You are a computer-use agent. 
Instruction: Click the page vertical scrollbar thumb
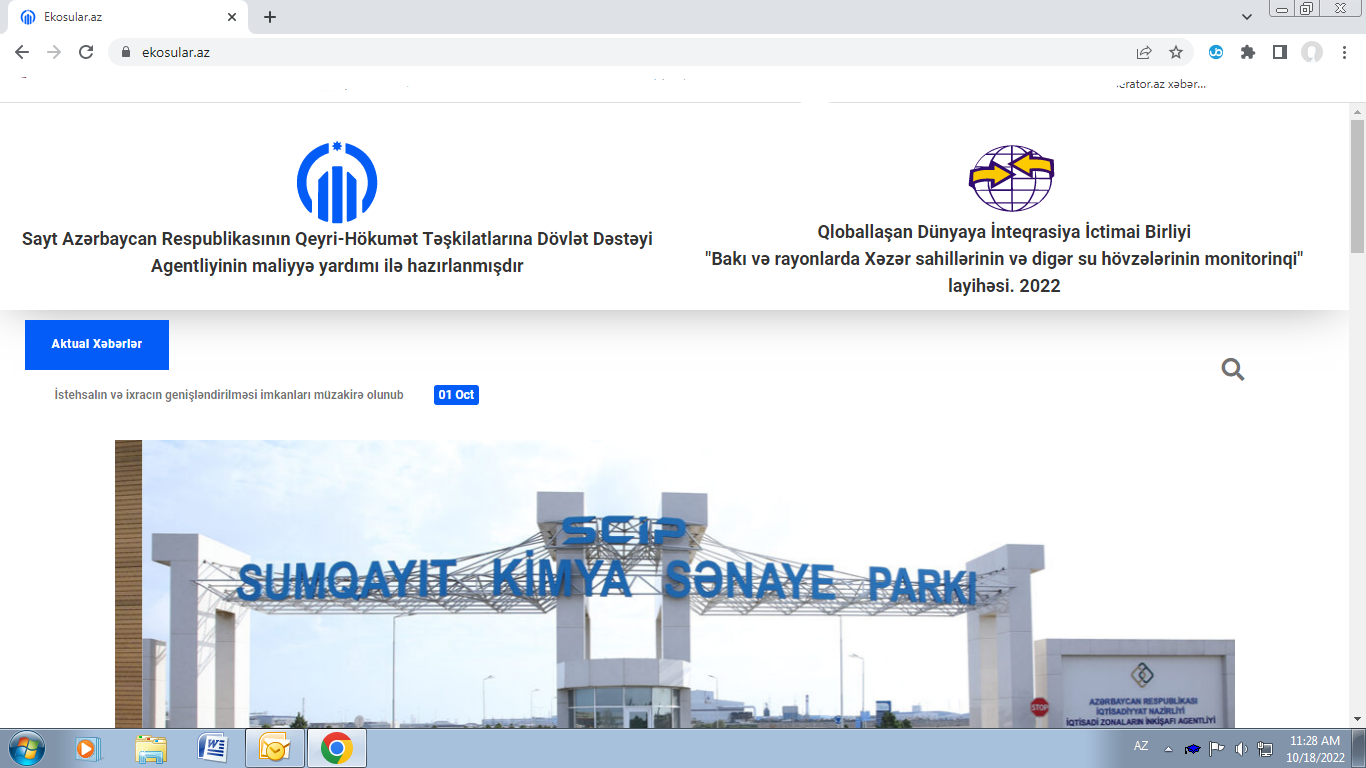coord(1357,180)
